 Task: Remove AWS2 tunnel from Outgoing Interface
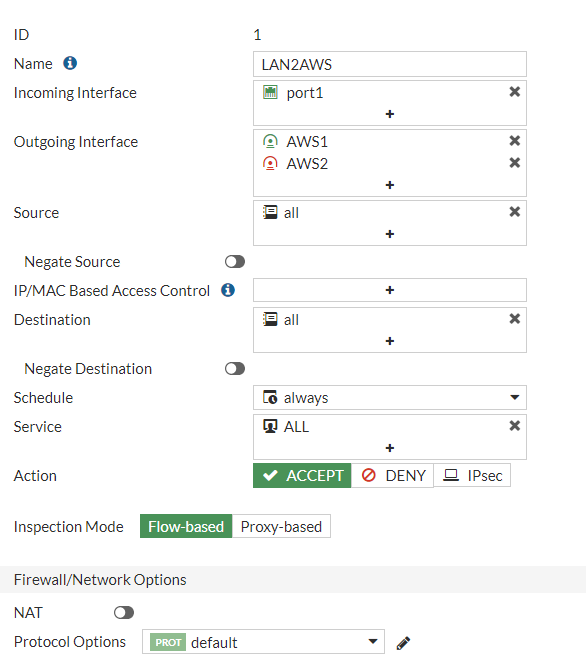pyautogui.click(x=514, y=163)
